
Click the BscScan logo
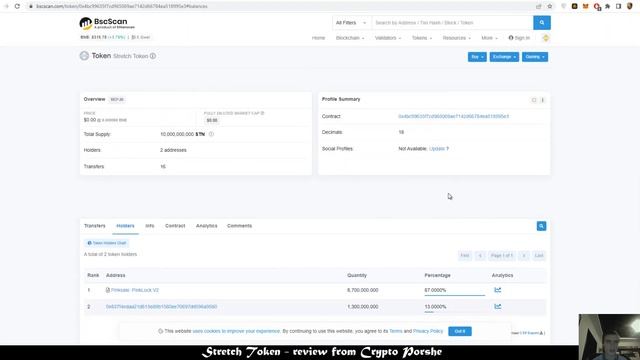point(107,23)
